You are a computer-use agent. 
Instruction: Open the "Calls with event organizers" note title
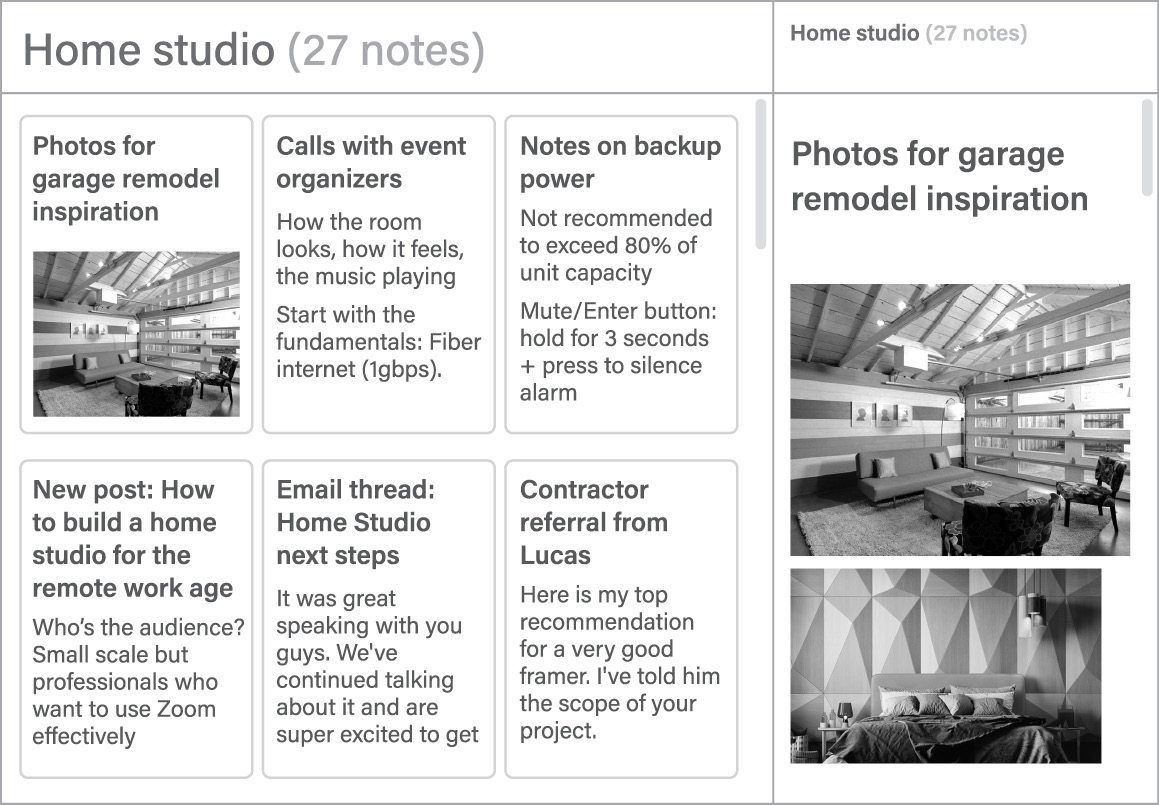tap(371, 162)
